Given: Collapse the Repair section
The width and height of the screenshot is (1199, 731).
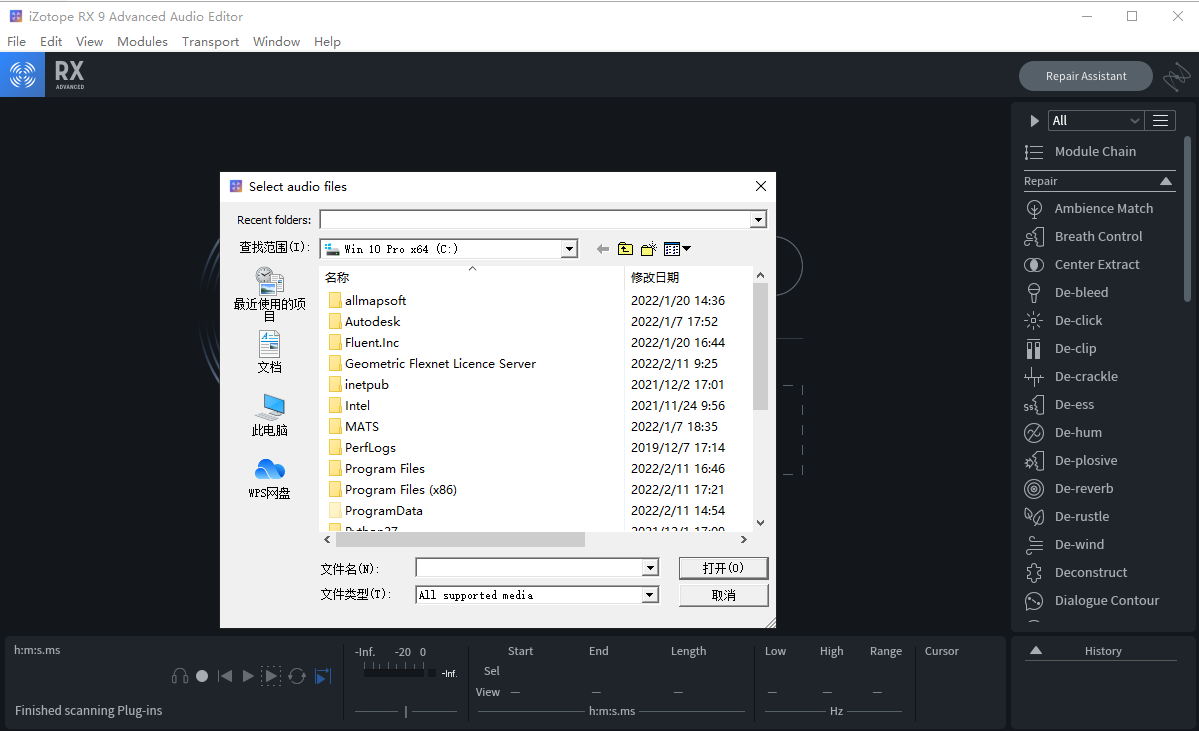Looking at the screenshot, I should (1166, 181).
